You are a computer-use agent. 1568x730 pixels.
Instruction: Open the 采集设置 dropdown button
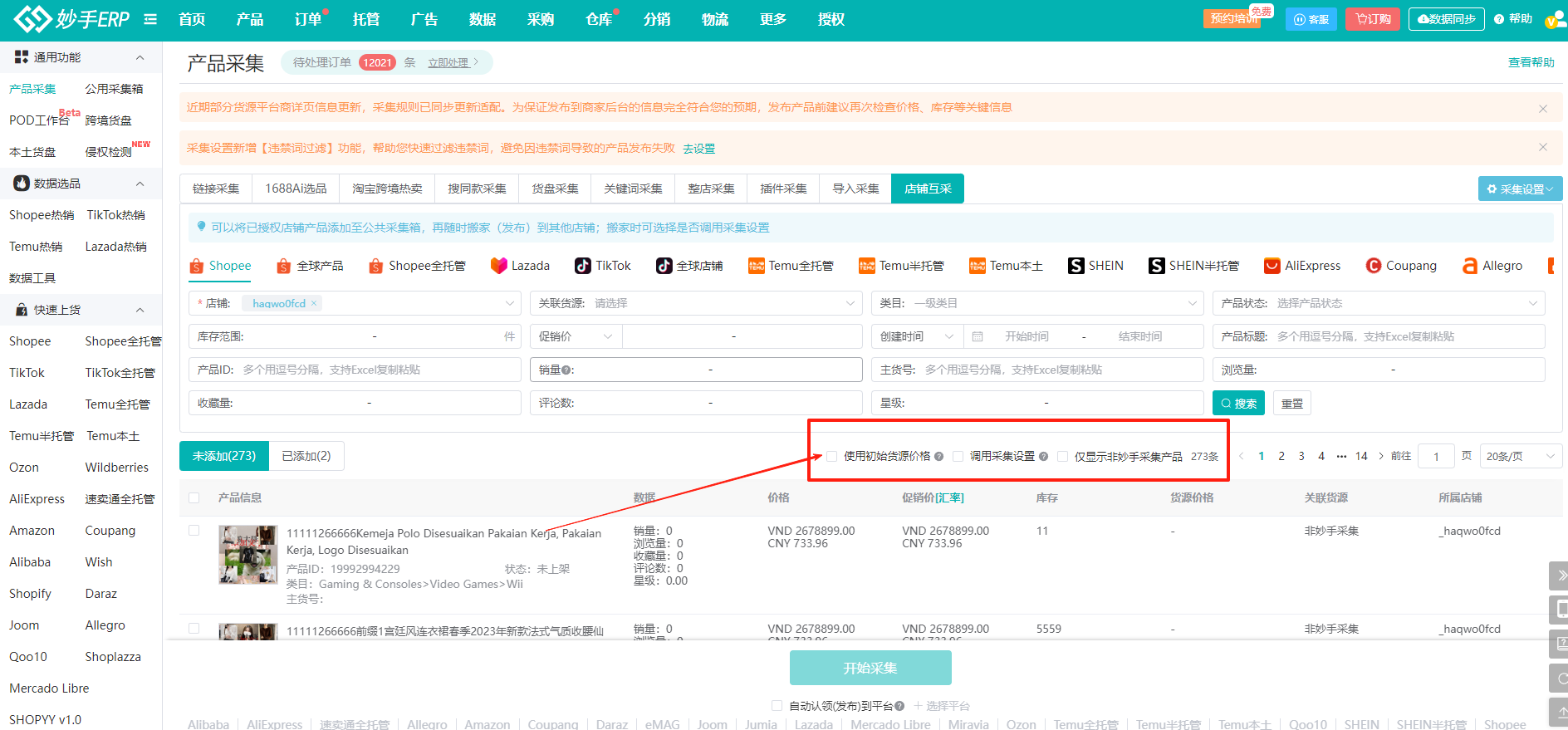[x=1520, y=189]
